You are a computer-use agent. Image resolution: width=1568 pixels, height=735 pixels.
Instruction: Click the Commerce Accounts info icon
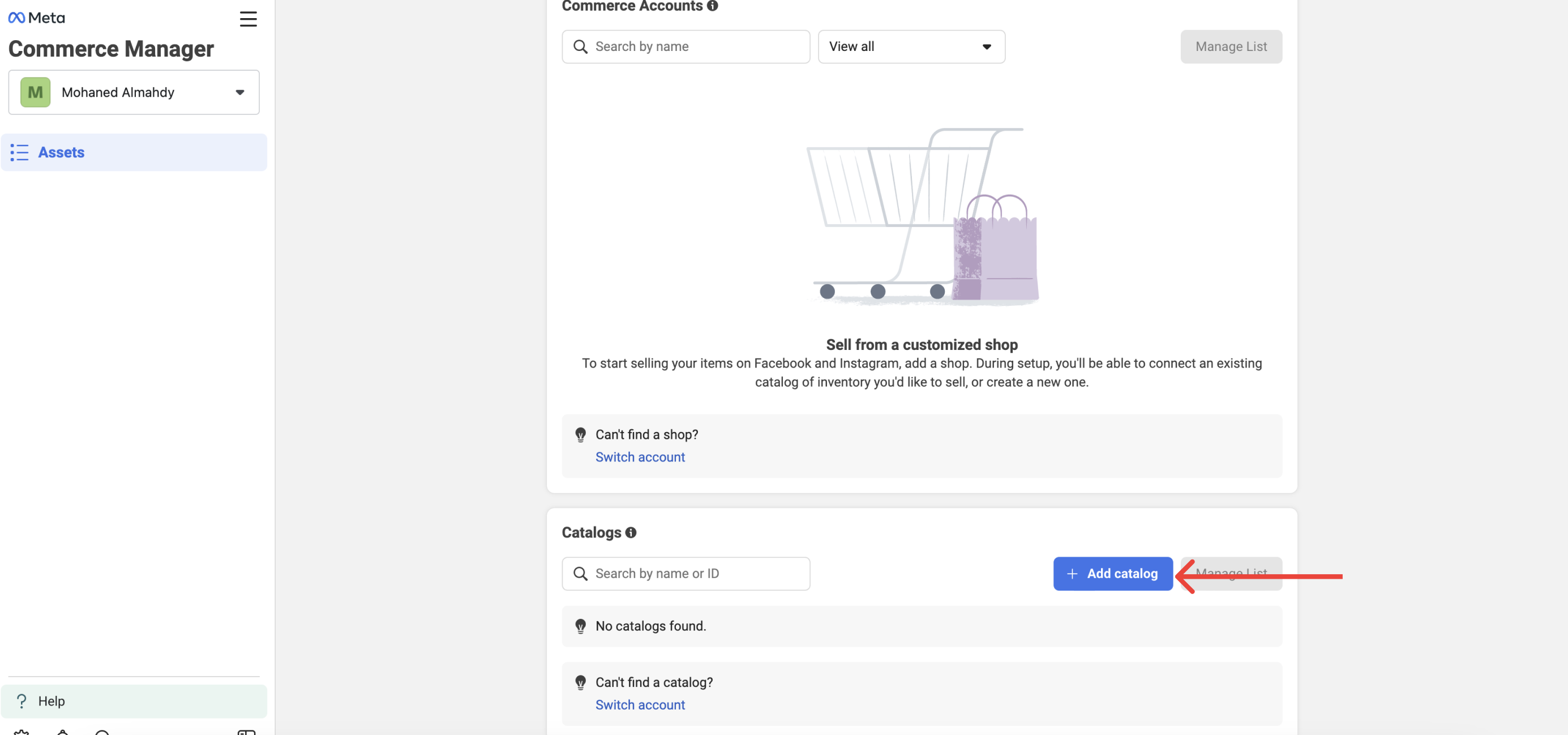712,6
